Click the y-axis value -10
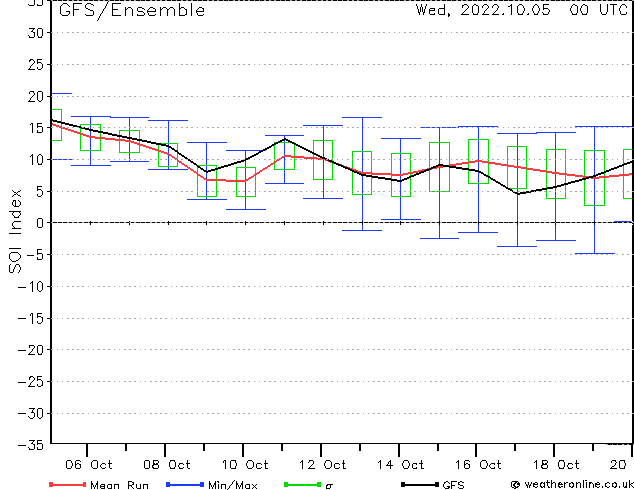 (30, 287)
